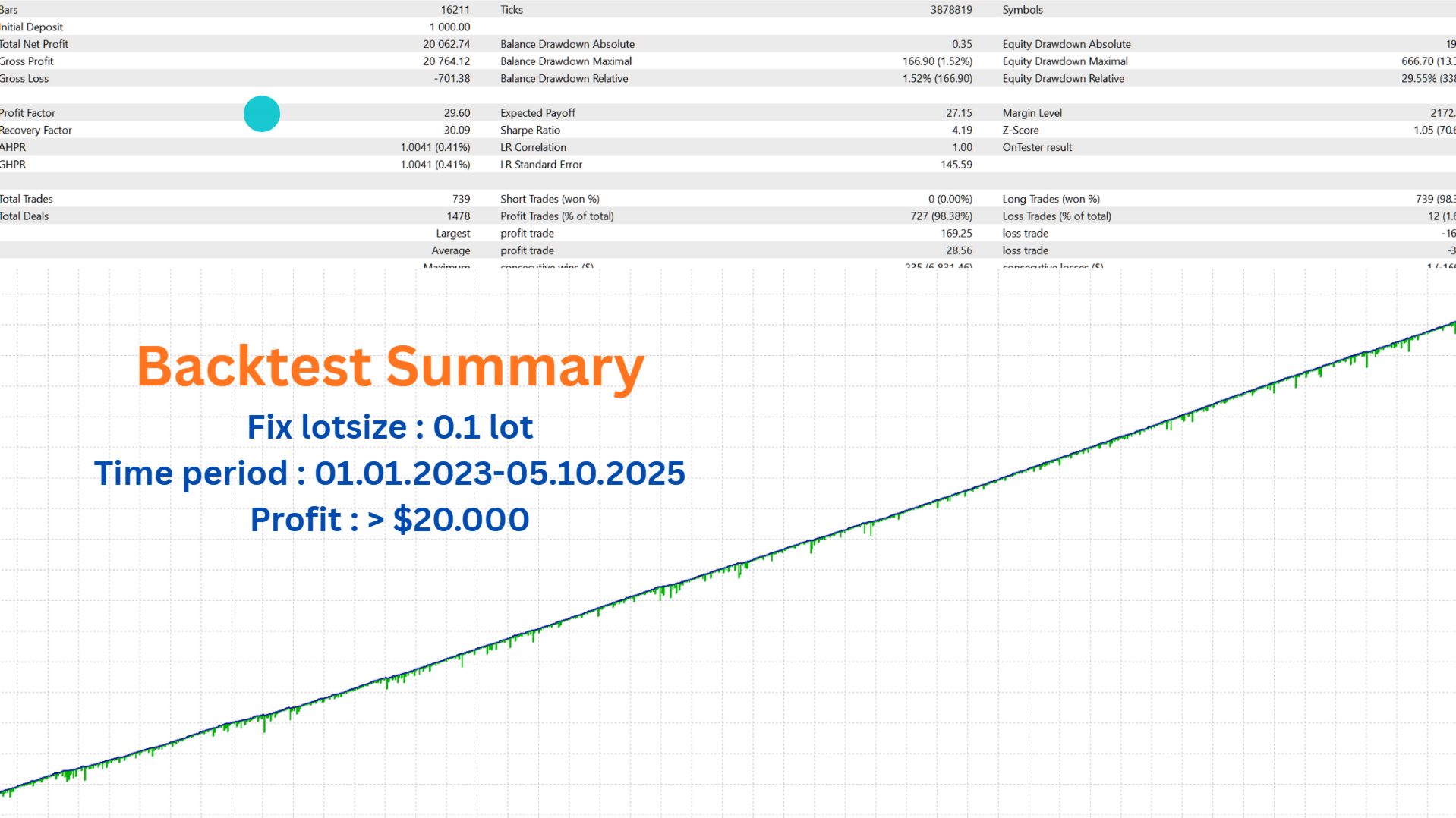Select the Total Net Profit value 20 062.74
1456x818 pixels.
pyautogui.click(x=447, y=43)
